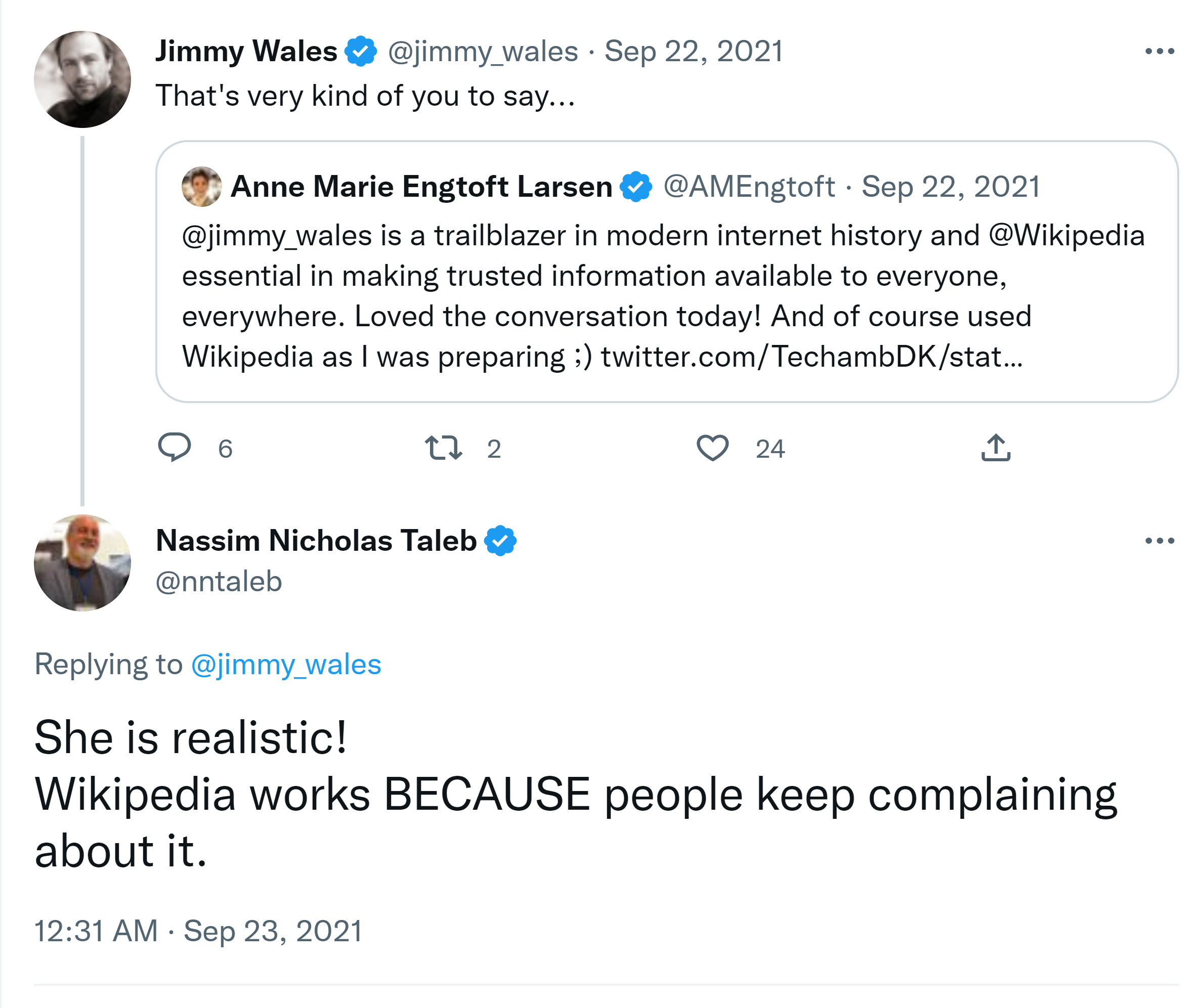Click the reply speech-bubble icon

pyautogui.click(x=174, y=447)
